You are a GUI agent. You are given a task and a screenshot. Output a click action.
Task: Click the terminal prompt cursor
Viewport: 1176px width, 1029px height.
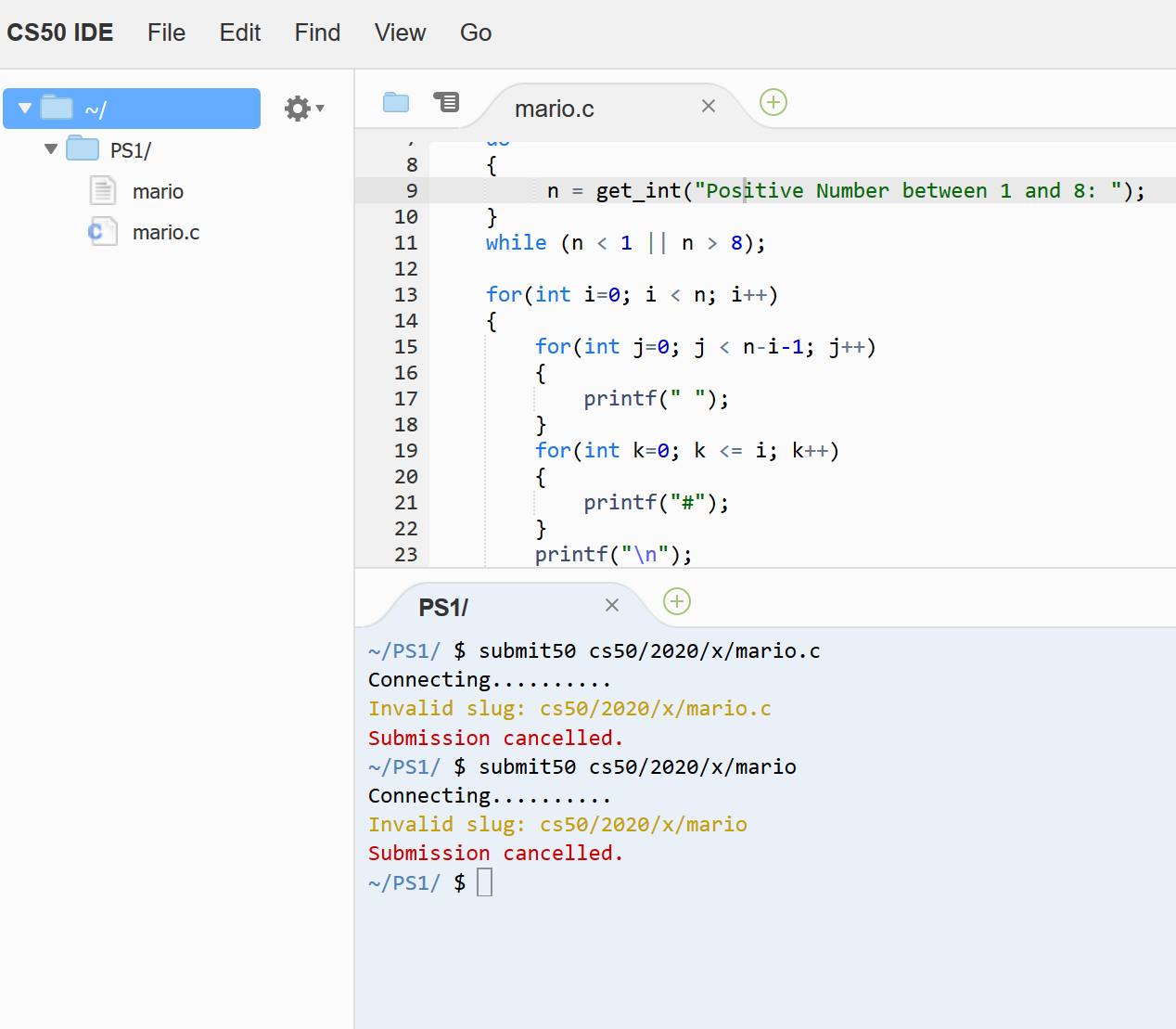coord(484,881)
